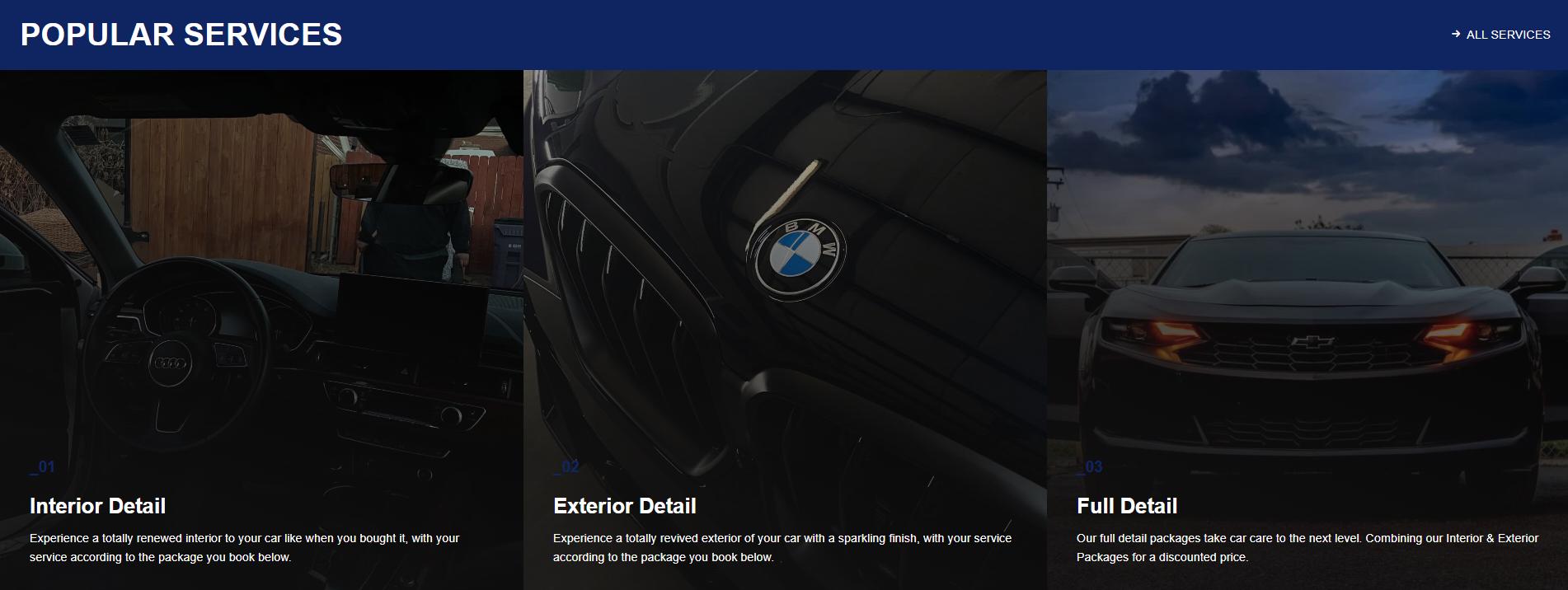This screenshot has width=1568, height=590.
Task: Click the Exterior Detail description text
Action: coord(782,547)
